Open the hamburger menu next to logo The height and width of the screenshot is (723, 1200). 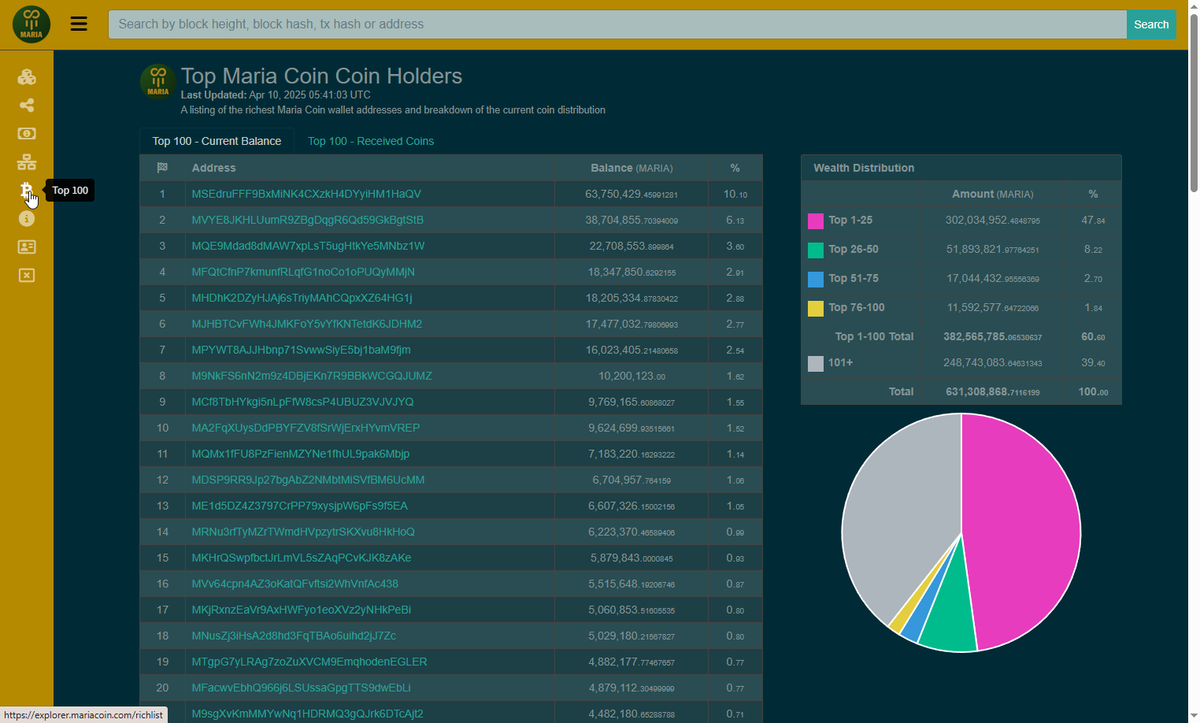(x=79, y=24)
